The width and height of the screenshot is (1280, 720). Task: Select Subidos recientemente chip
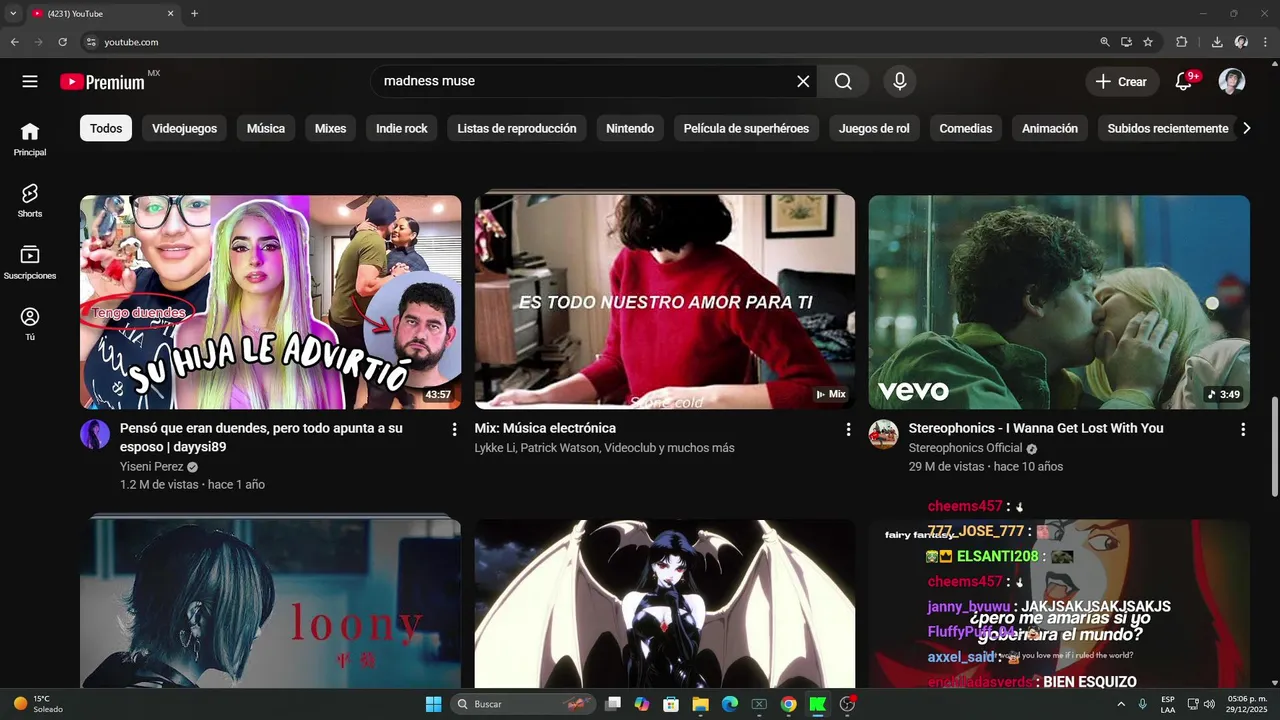click(x=1168, y=128)
